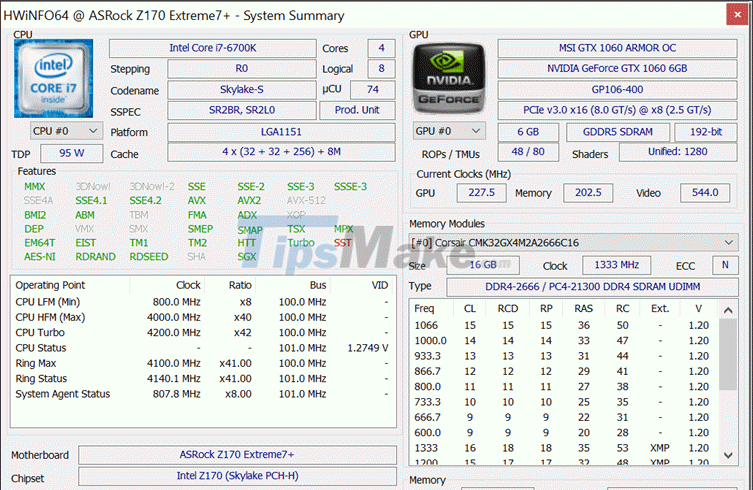Select the Skylake-S codename field
Screen dimensions: 753x490
[242, 90]
